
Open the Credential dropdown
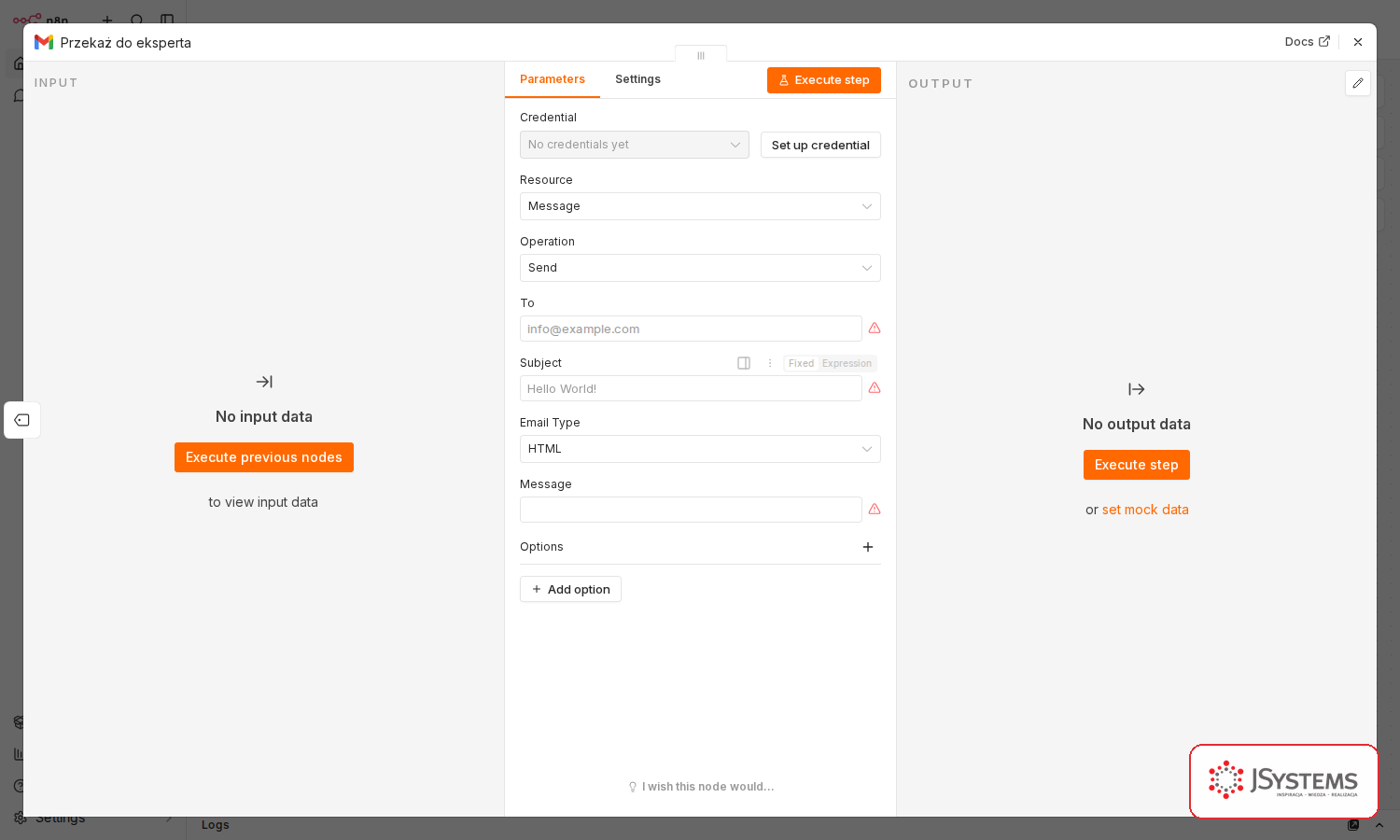pos(635,145)
